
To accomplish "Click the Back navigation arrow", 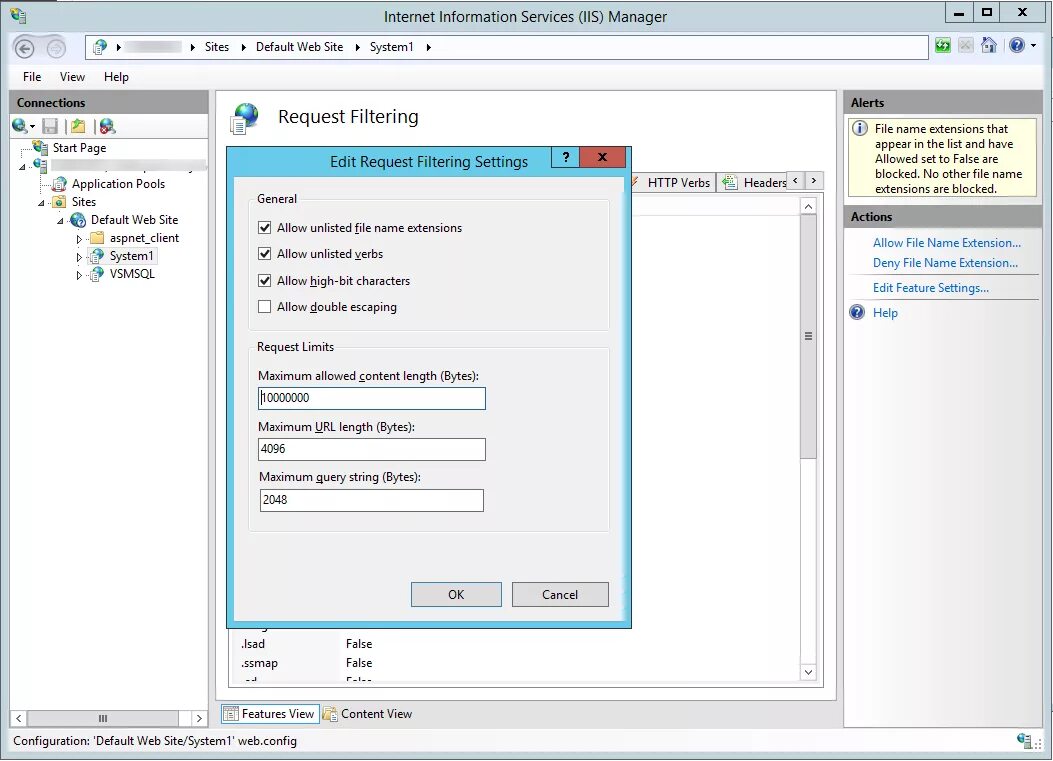I will click(x=25, y=48).
